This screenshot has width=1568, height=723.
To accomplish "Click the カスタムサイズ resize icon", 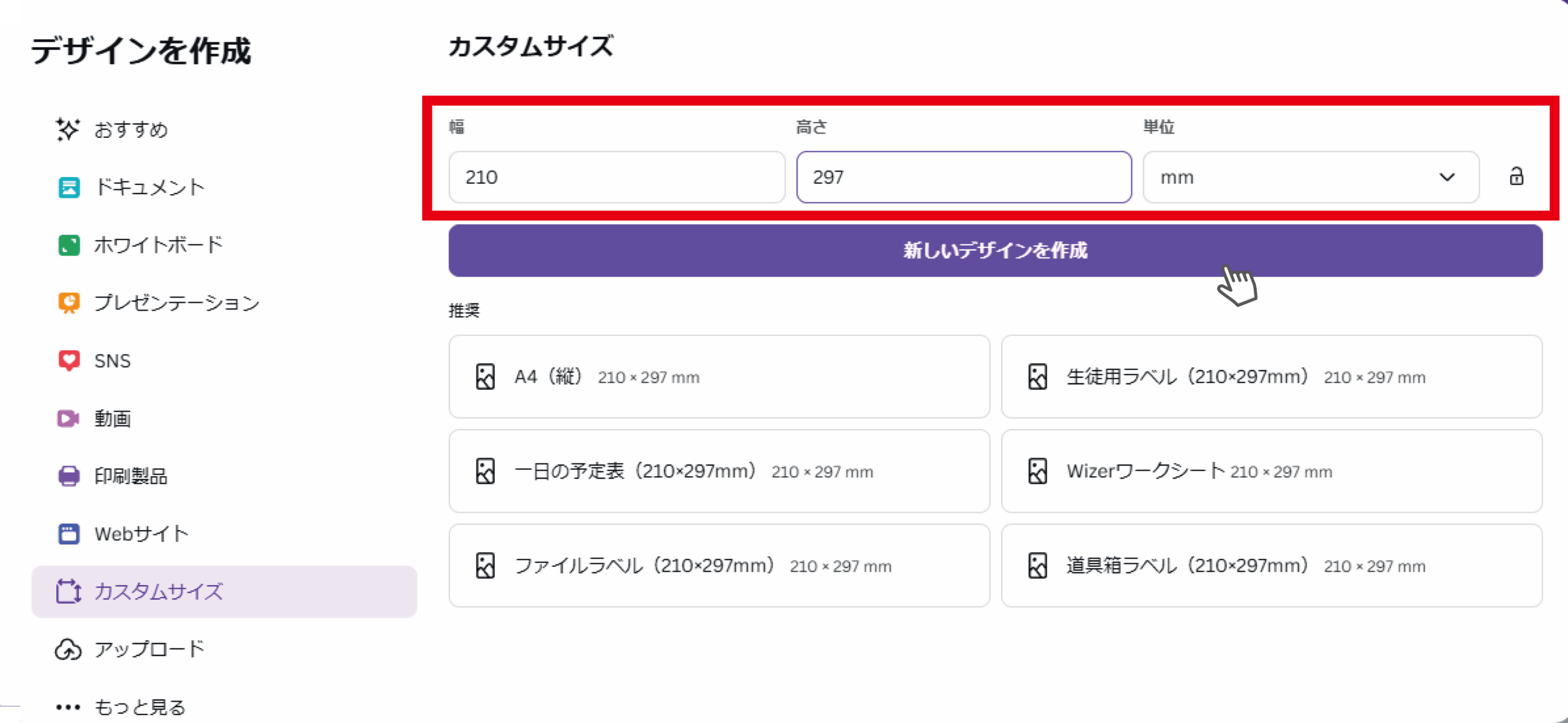I will [69, 591].
